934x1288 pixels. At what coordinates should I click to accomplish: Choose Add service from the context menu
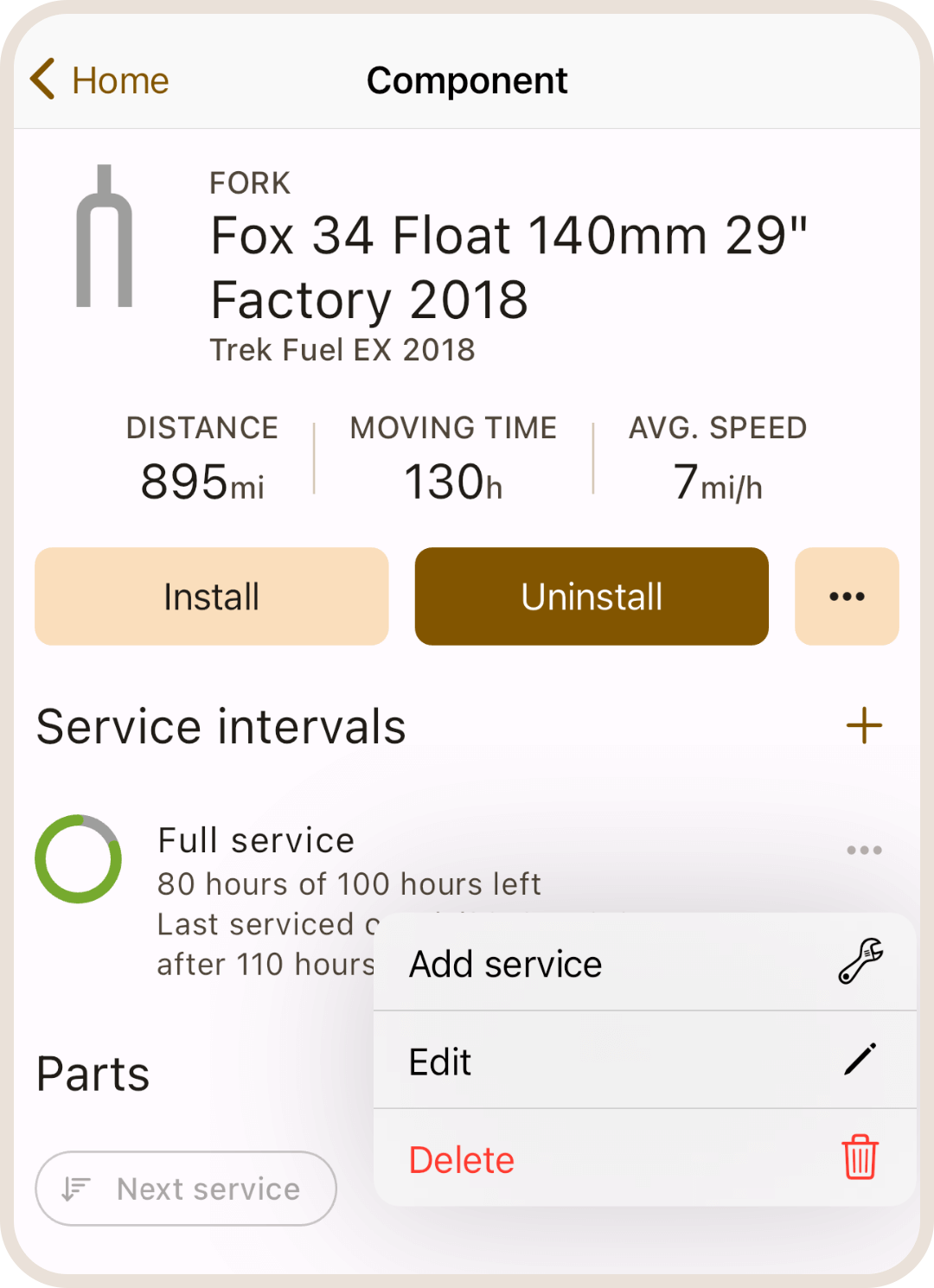tap(505, 964)
